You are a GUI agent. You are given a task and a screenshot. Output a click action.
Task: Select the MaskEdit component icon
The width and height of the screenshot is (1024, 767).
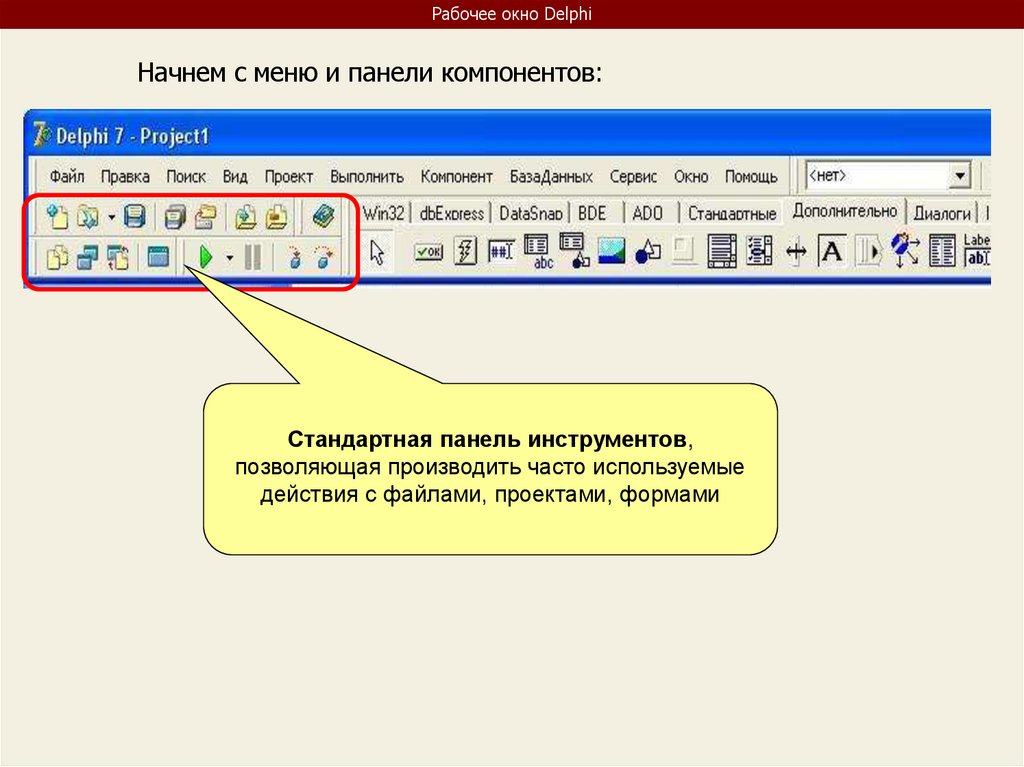pos(501,251)
